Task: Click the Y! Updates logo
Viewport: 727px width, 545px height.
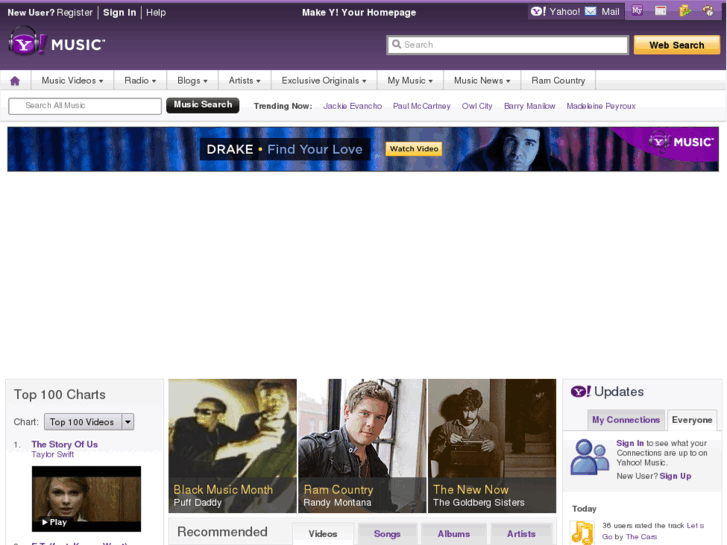Action: (606, 391)
